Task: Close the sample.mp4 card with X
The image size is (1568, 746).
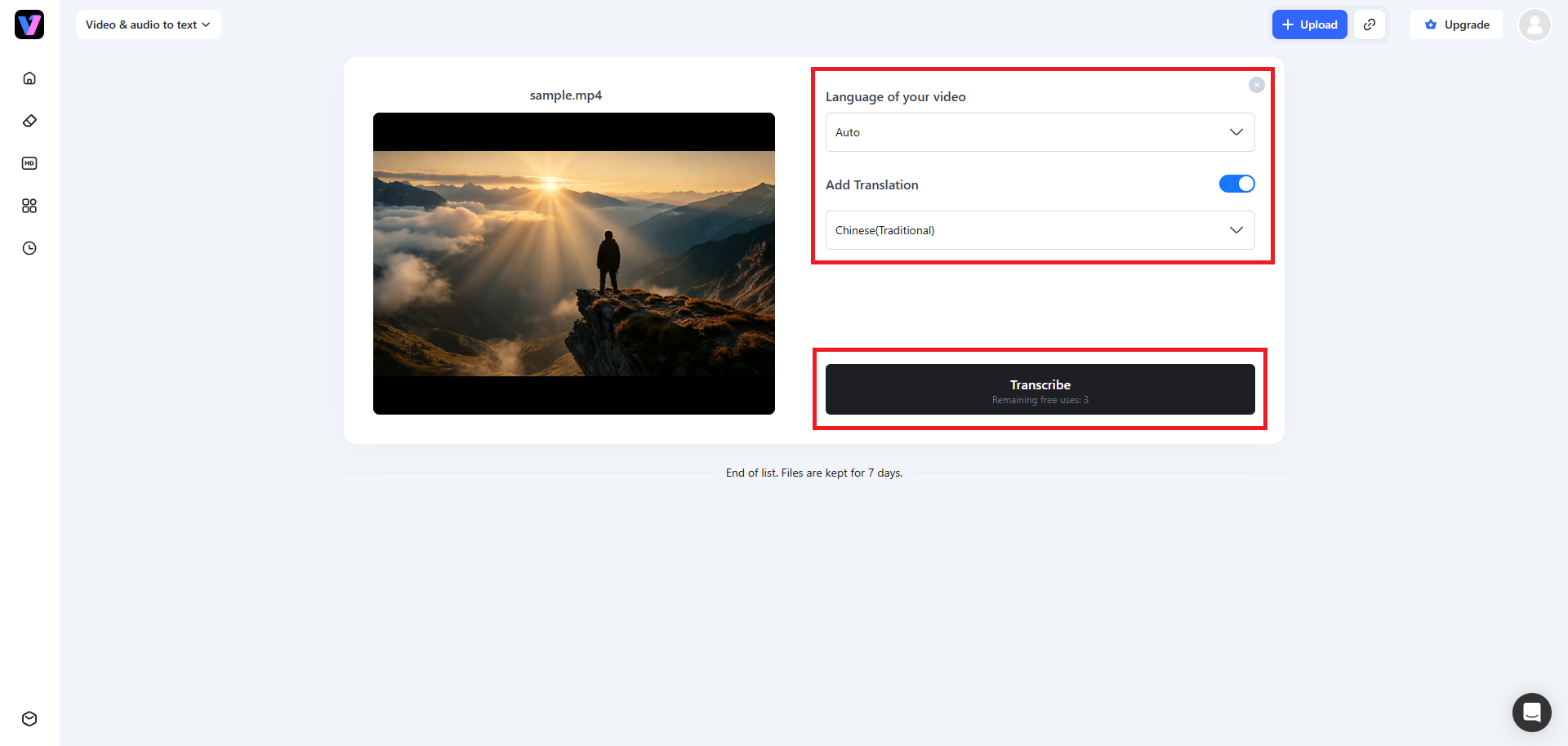Action: click(x=1257, y=85)
